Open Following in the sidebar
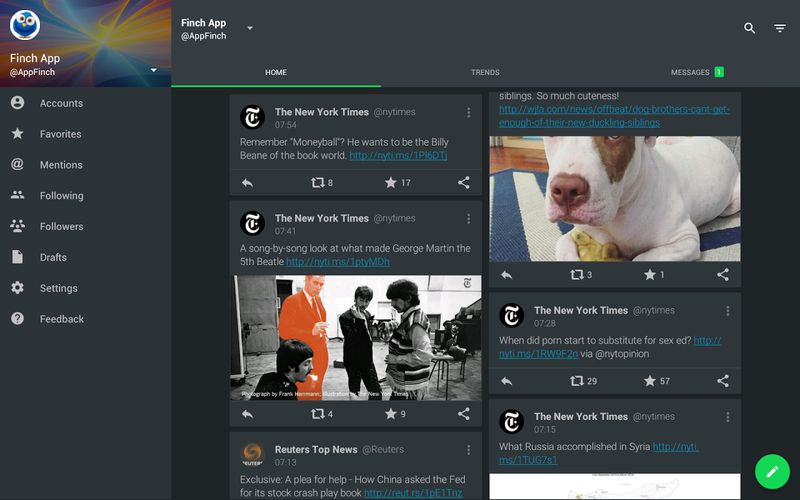Viewport: 800px width, 500px height. tap(86, 195)
